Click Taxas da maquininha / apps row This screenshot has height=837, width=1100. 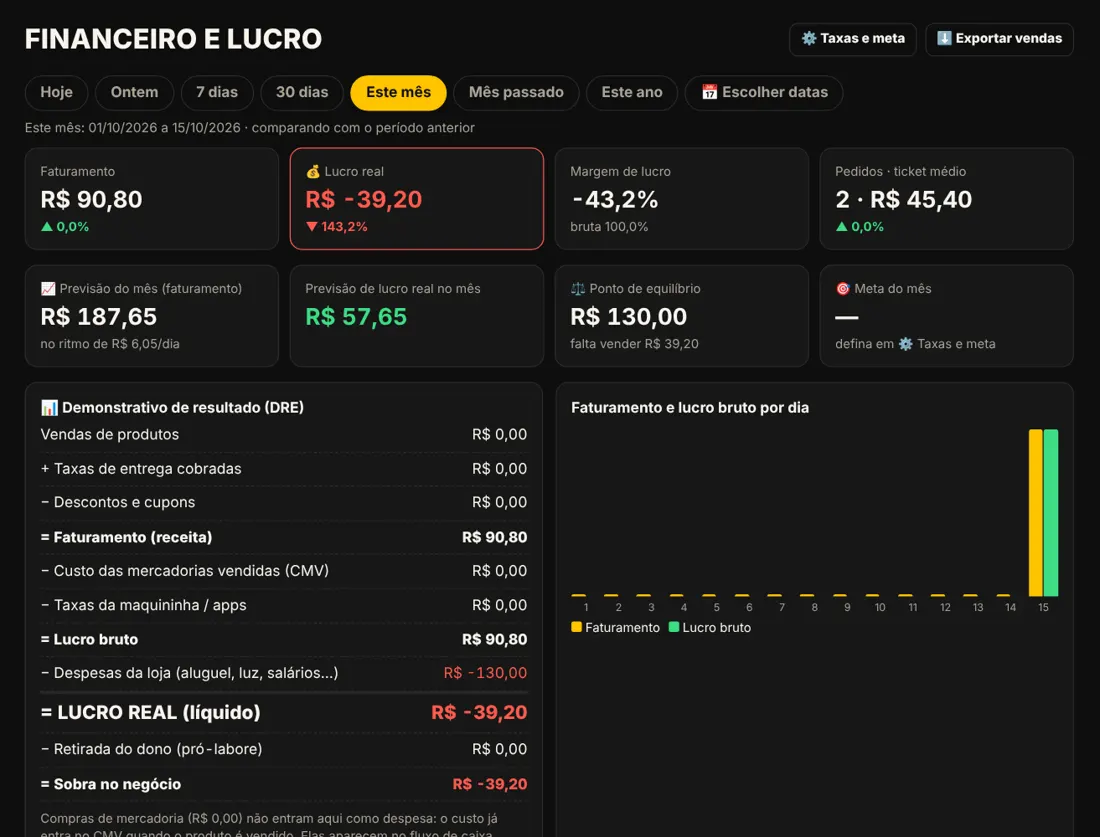[x=283, y=605]
